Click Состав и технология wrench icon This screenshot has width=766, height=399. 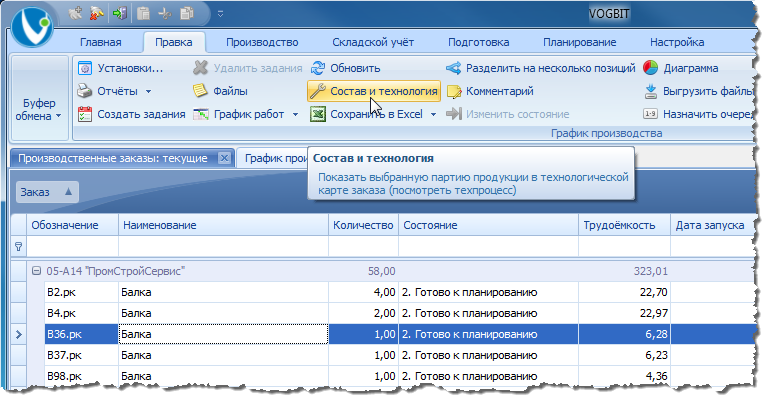point(318,91)
